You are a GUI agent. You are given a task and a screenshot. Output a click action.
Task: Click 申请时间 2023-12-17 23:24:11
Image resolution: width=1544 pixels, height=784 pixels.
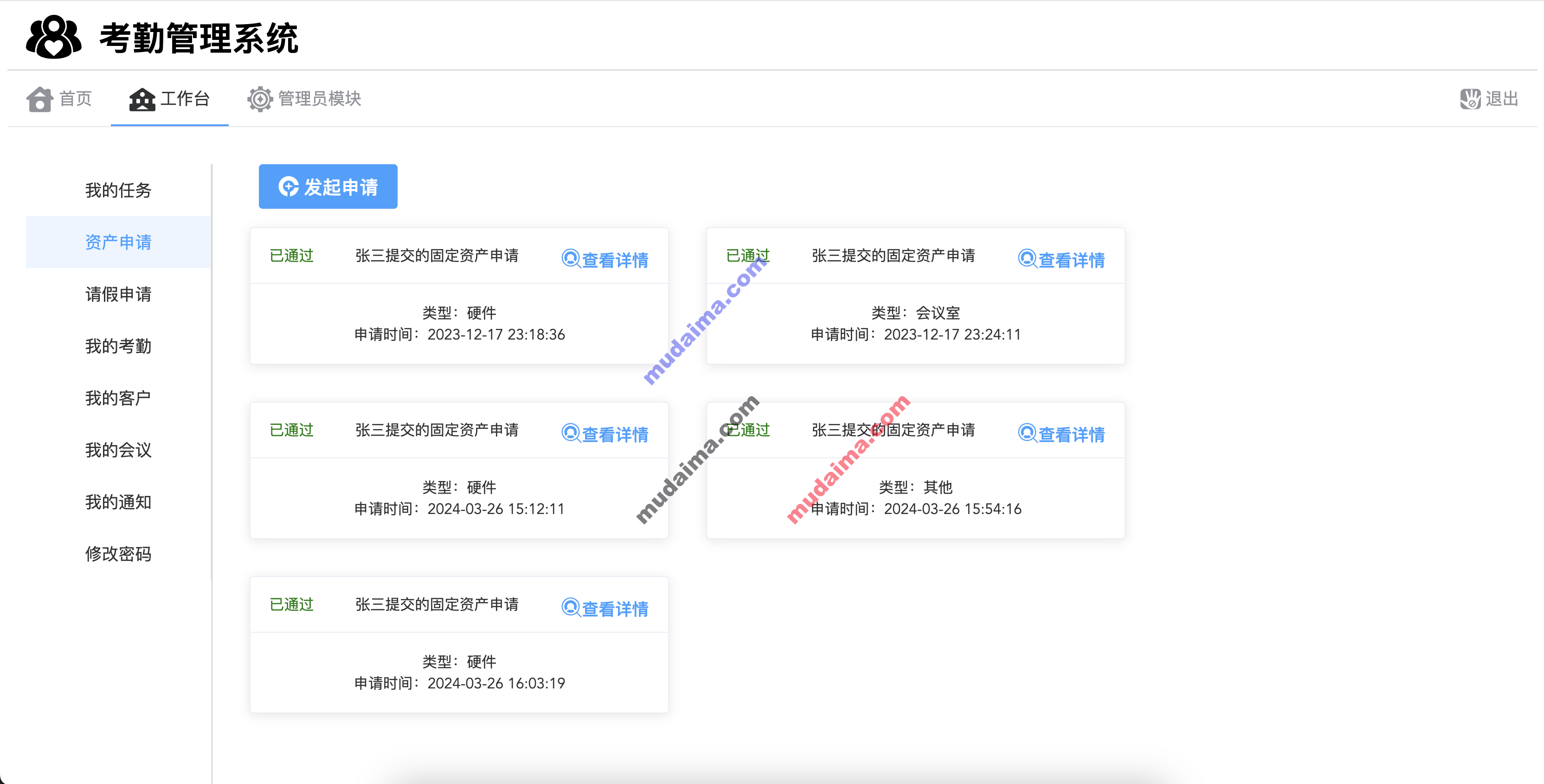click(916, 334)
